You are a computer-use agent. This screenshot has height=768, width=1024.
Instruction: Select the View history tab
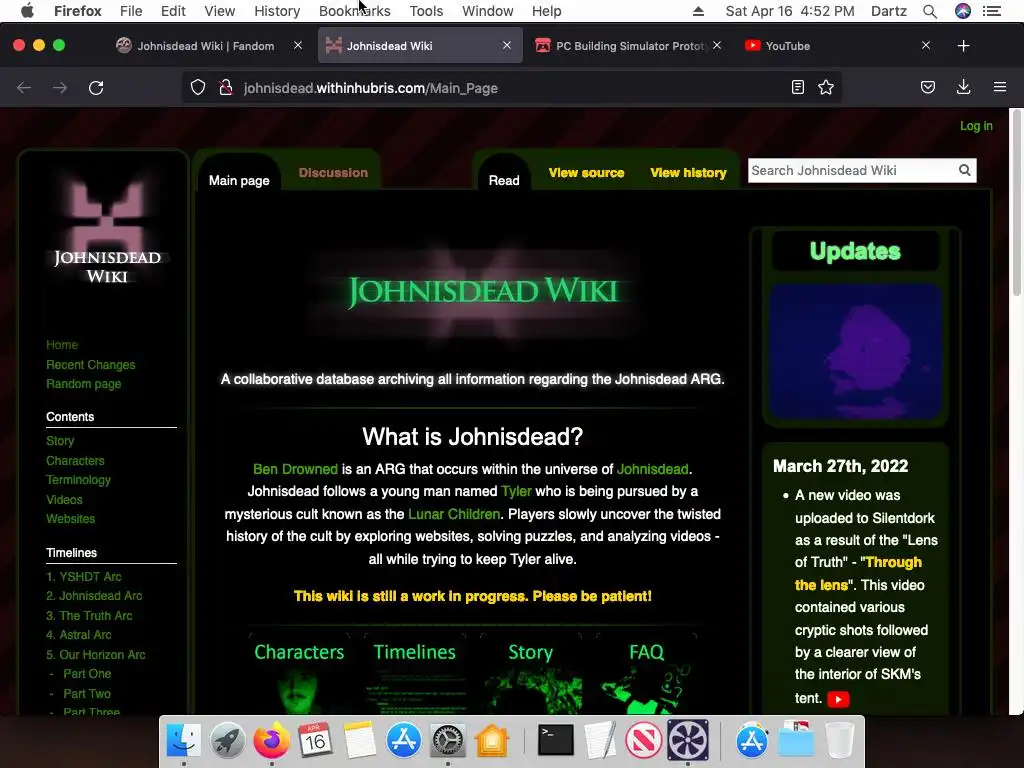click(688, 172)
